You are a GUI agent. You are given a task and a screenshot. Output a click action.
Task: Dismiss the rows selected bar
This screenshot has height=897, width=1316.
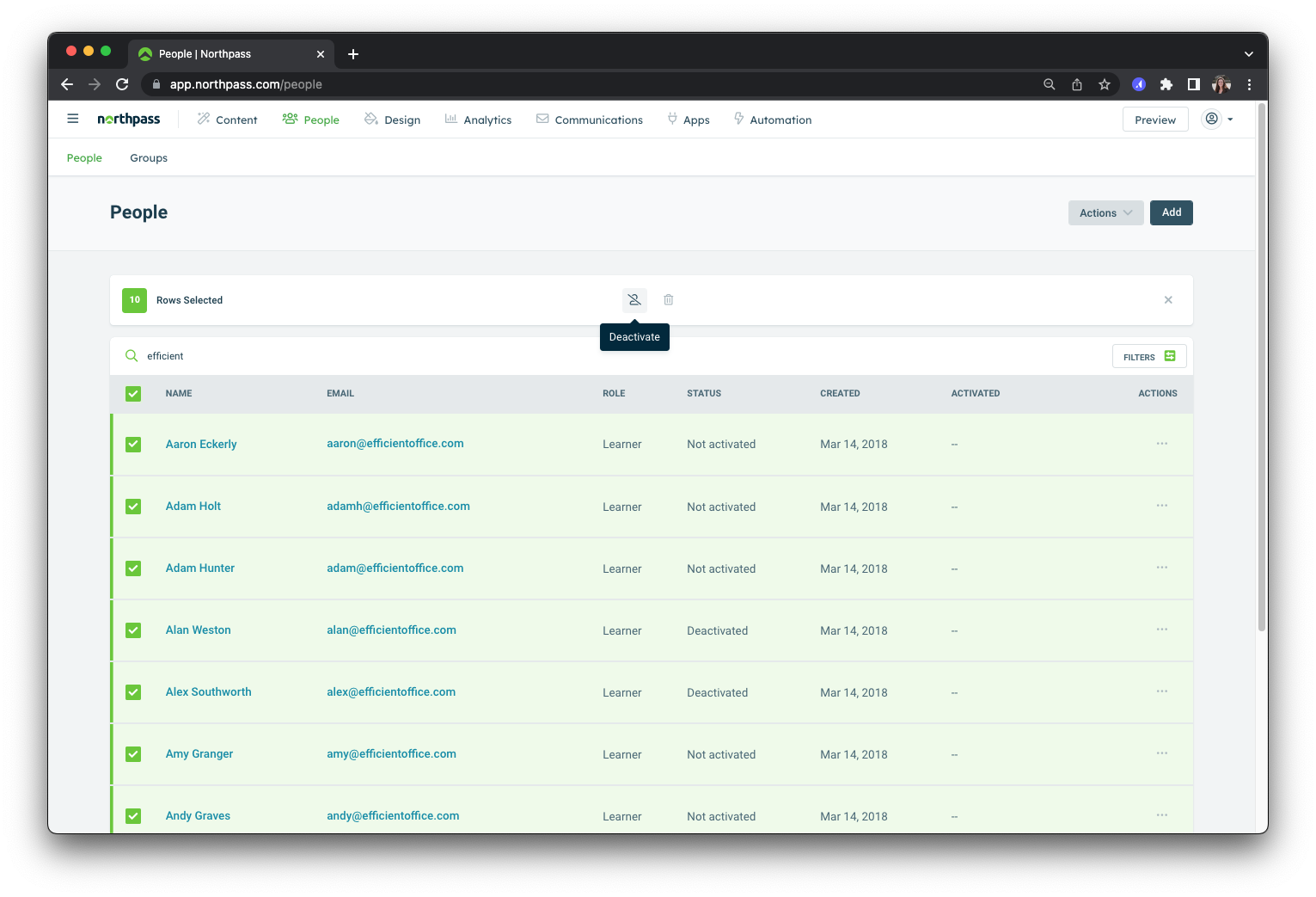coord(1168,300)
